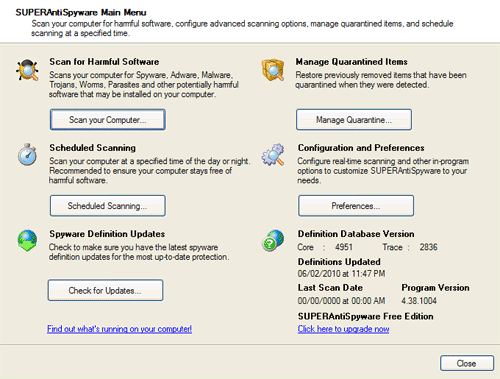Open the Preferences dialog
Screen dimensions: 500x379
click(356, 206)
